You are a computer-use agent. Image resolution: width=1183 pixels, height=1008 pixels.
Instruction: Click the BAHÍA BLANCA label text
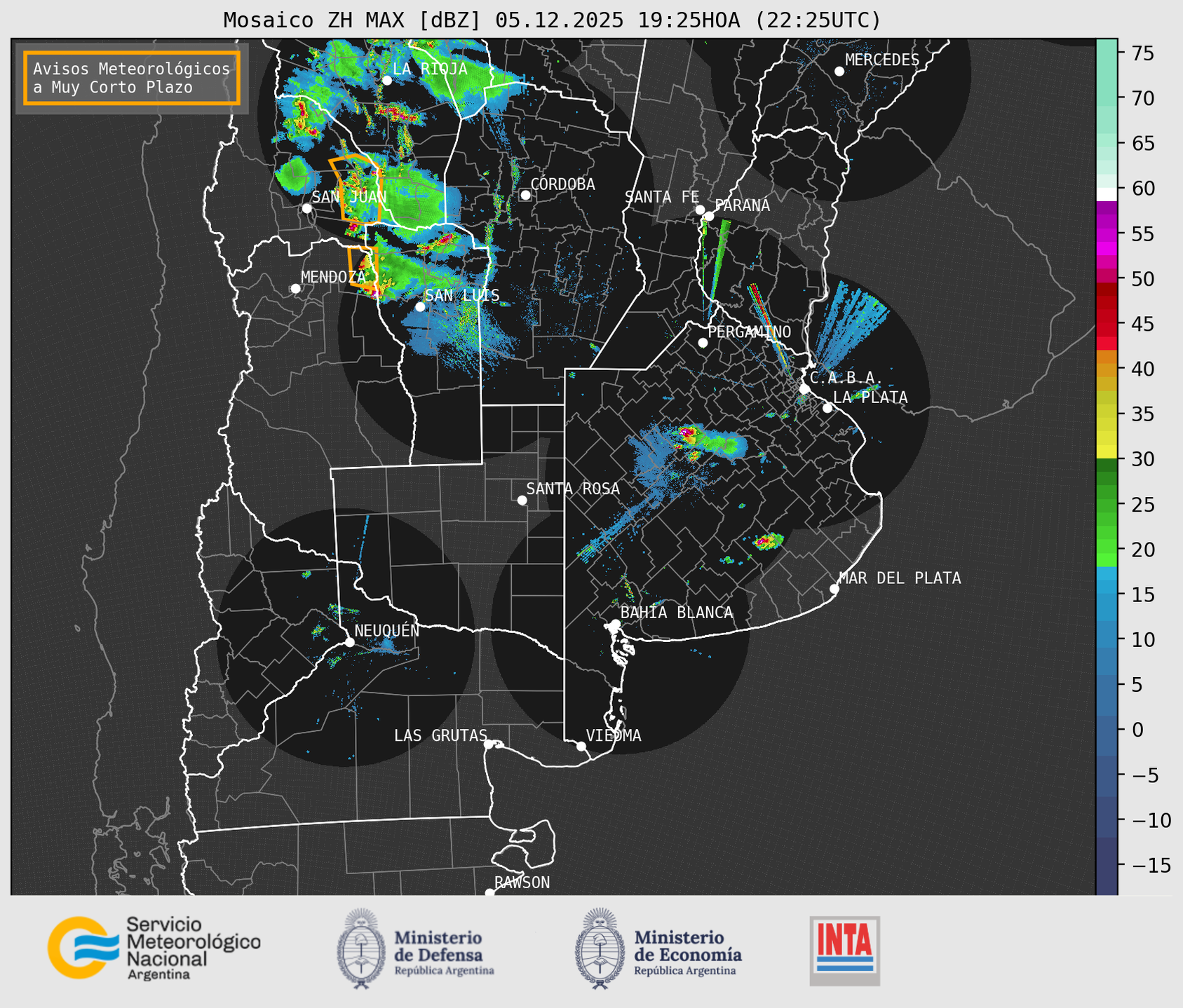coord(677,613)
